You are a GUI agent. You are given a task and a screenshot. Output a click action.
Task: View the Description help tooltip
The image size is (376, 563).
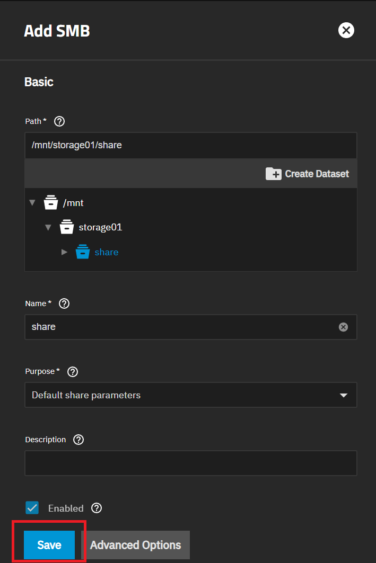tap(78, 440)
